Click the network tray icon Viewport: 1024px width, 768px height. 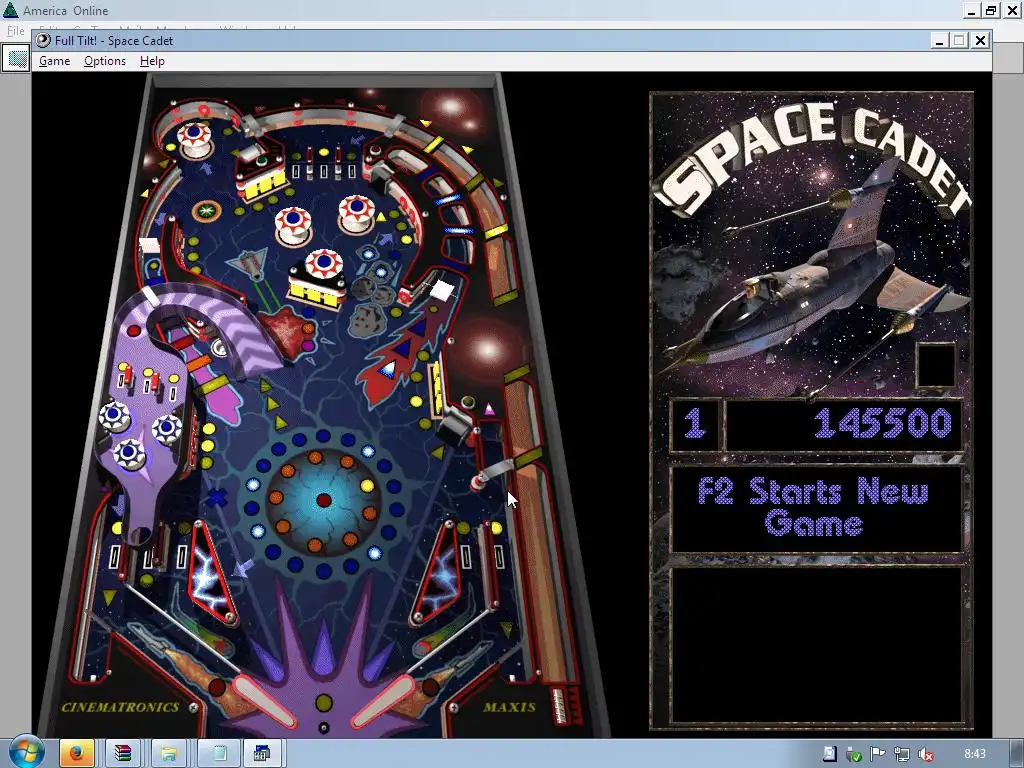[902, 754]
